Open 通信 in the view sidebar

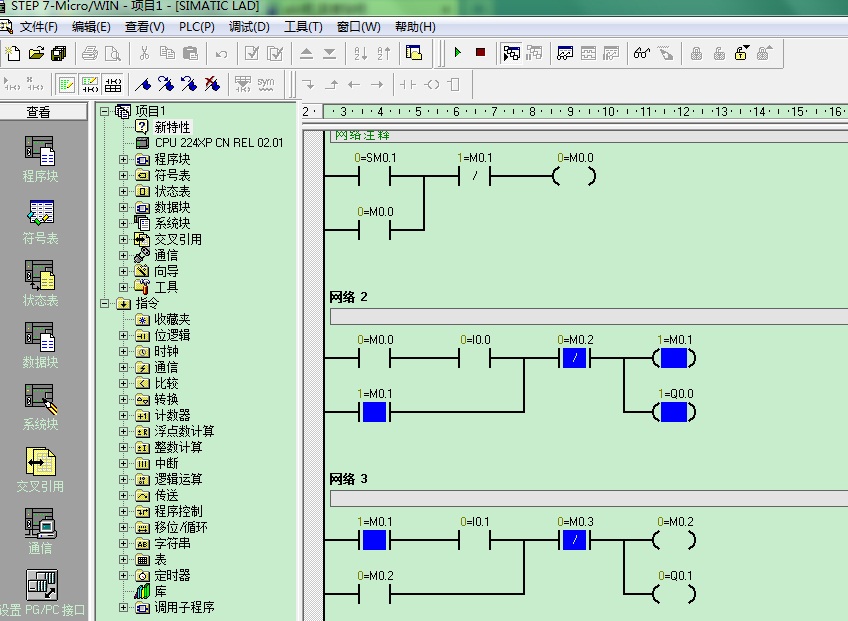coord(40,531)
